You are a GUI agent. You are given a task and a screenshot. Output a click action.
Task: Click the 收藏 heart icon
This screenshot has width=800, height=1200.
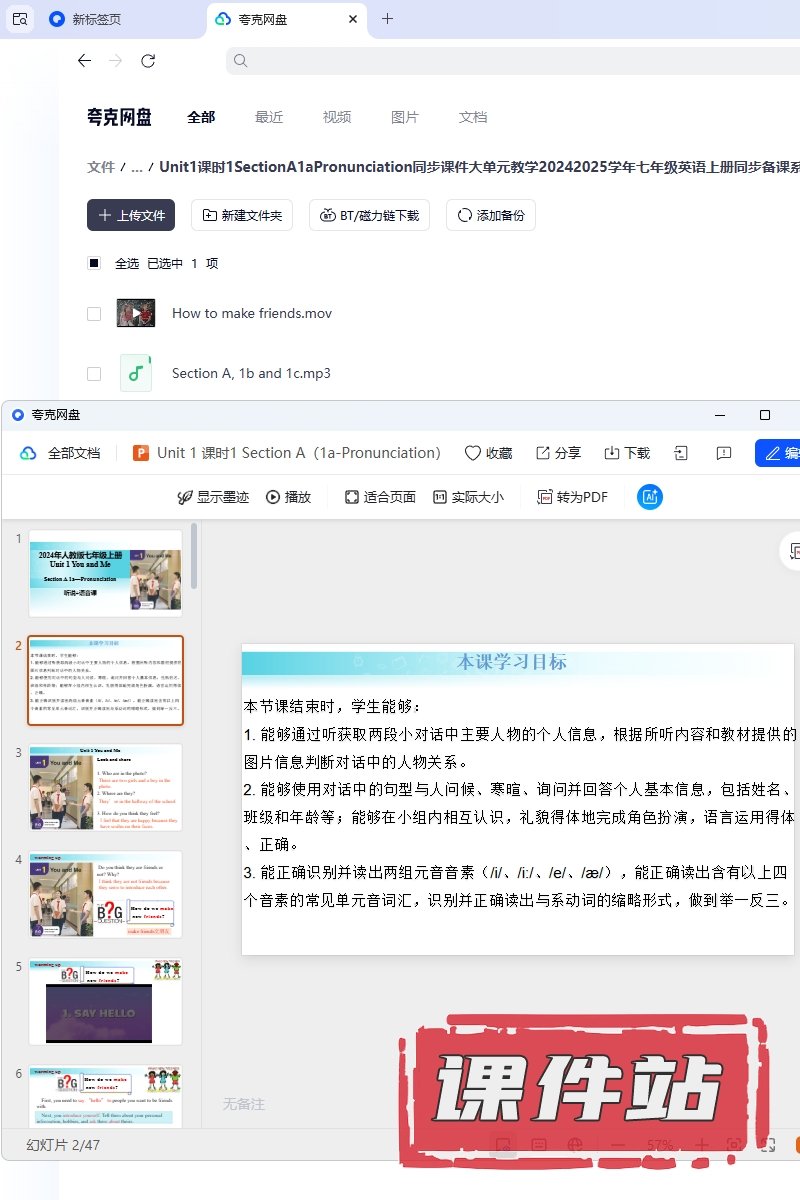pyautogui.click(x=473, y=453)
